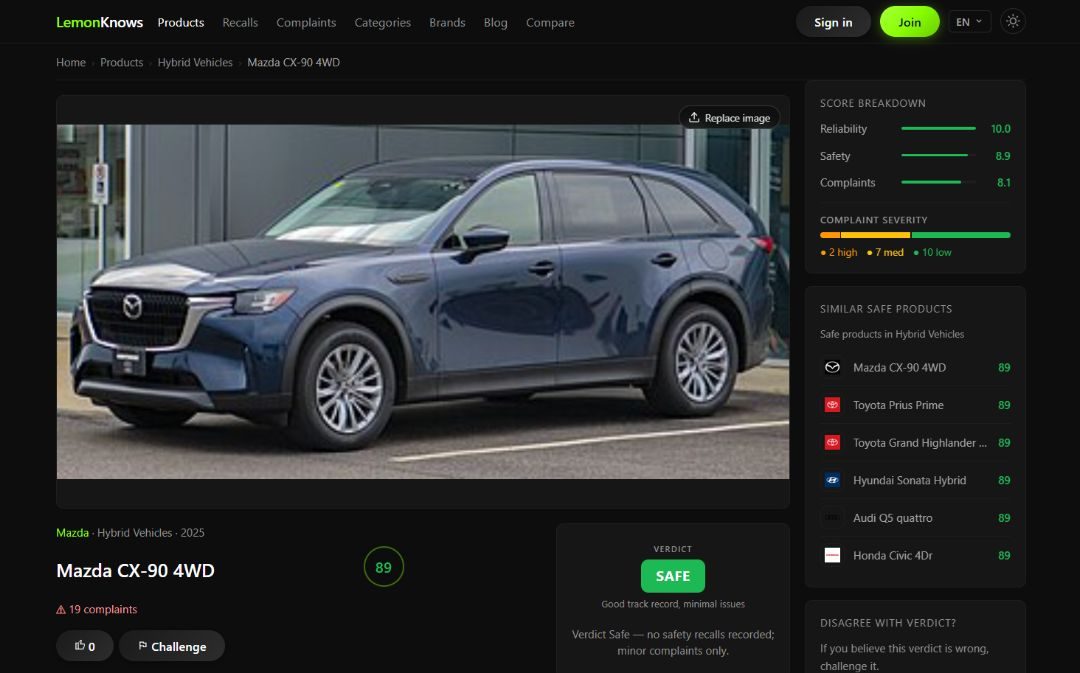Click the warning triangle beside complaints
Screen dimensions: 1080x673
click(61, 610)
